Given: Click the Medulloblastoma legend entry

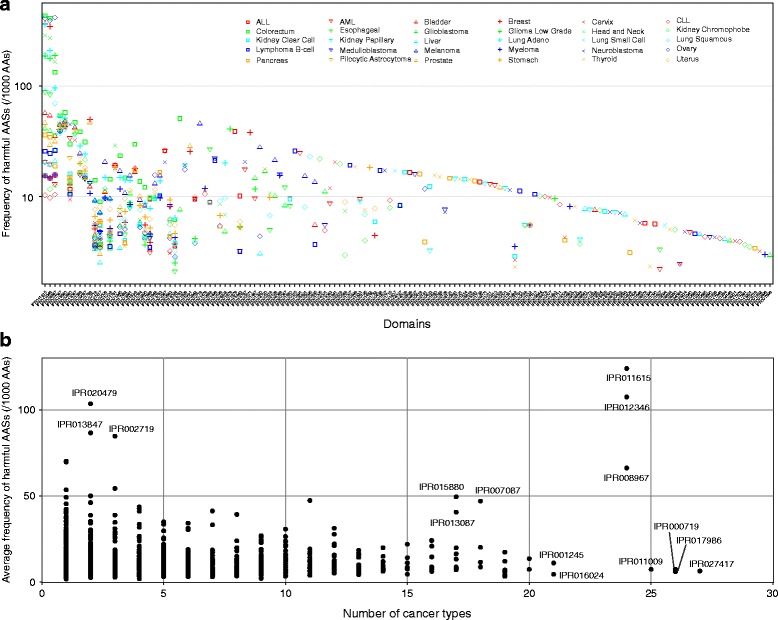Looking at the screenshot, I should click(362, 50).
